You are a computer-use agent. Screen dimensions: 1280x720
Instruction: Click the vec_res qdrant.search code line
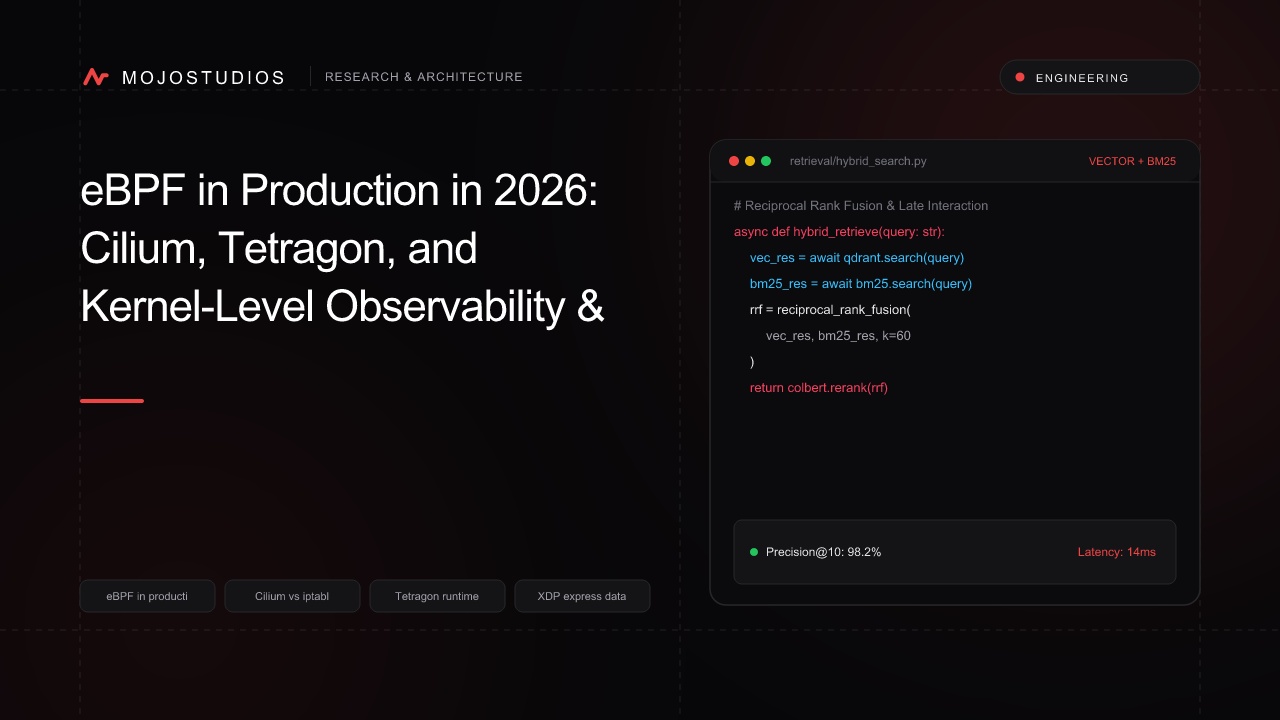[x=857, y=257]
